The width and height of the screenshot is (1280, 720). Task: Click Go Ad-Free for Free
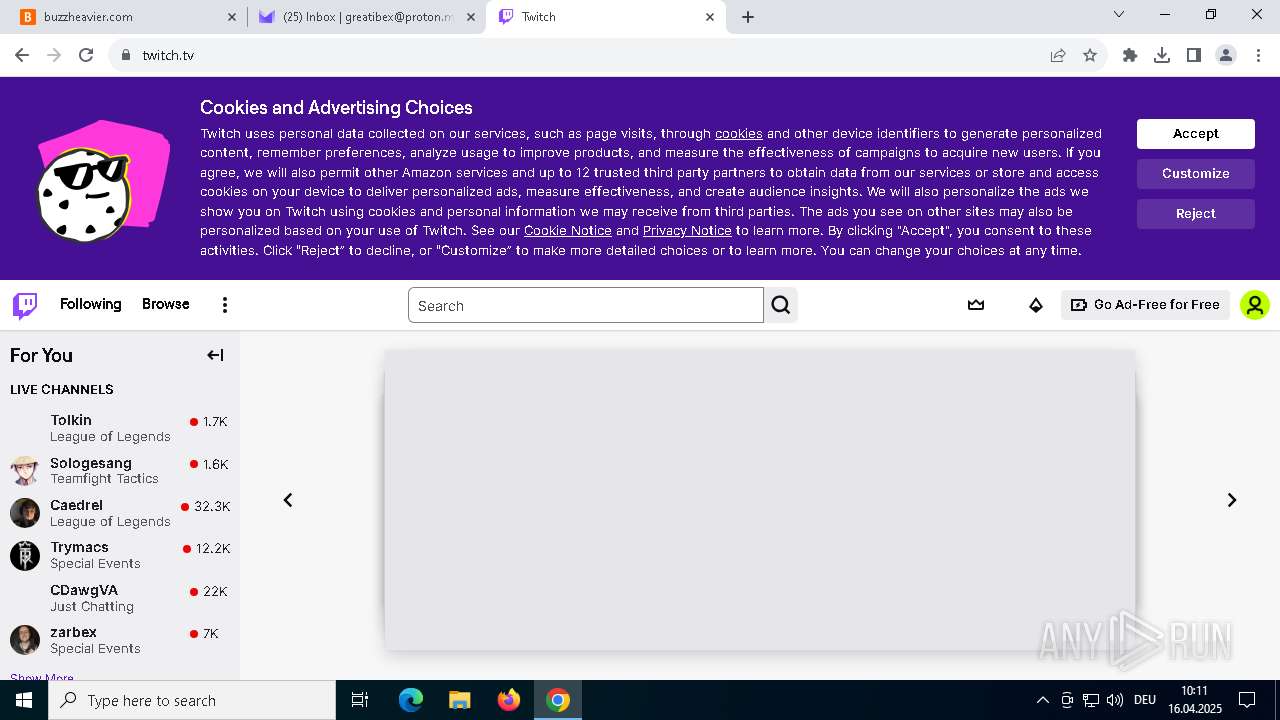[1145, 305]
